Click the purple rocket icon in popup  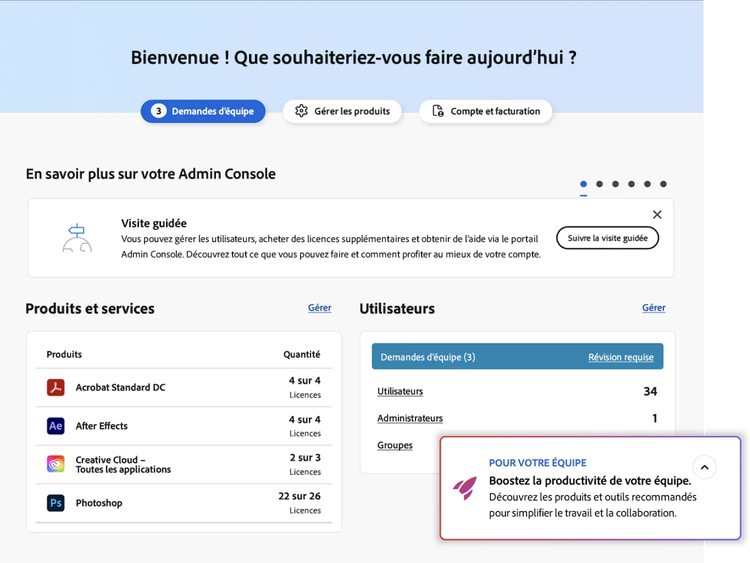click(465, 487)
